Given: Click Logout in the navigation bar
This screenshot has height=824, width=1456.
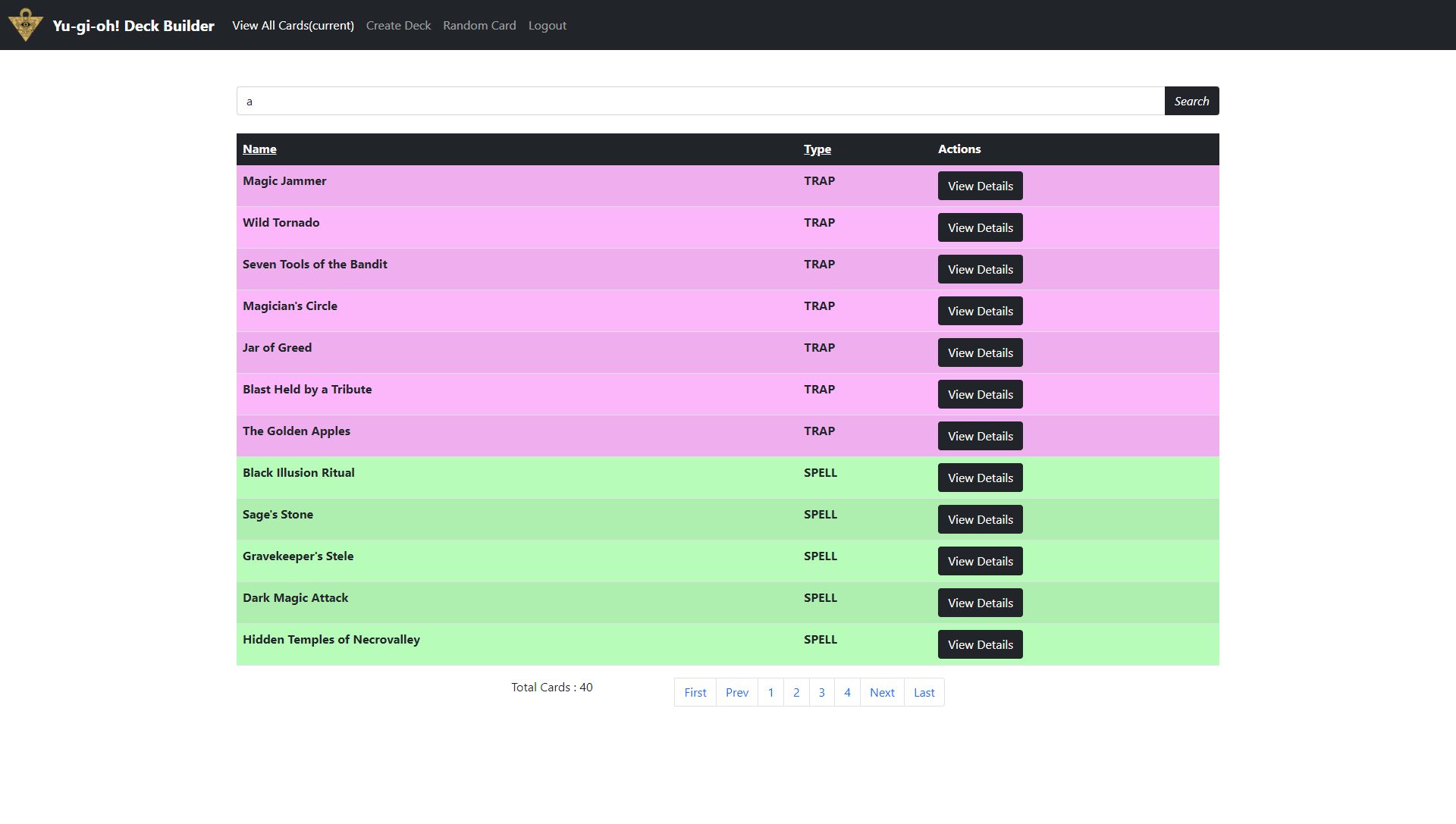Looking at the screenshot, I should click(548, 25).
